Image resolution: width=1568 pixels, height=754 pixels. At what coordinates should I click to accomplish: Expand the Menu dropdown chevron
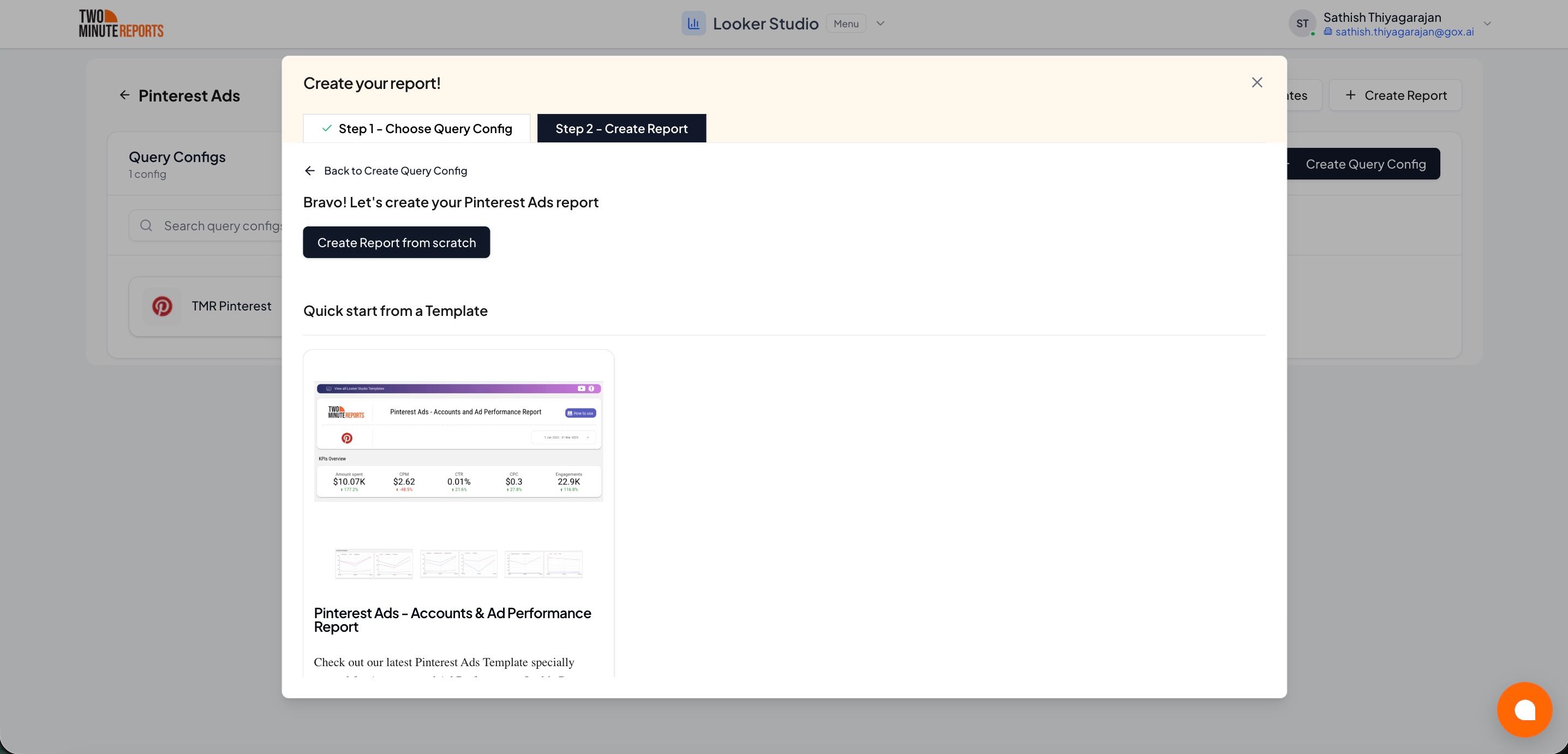coord(880,23)
